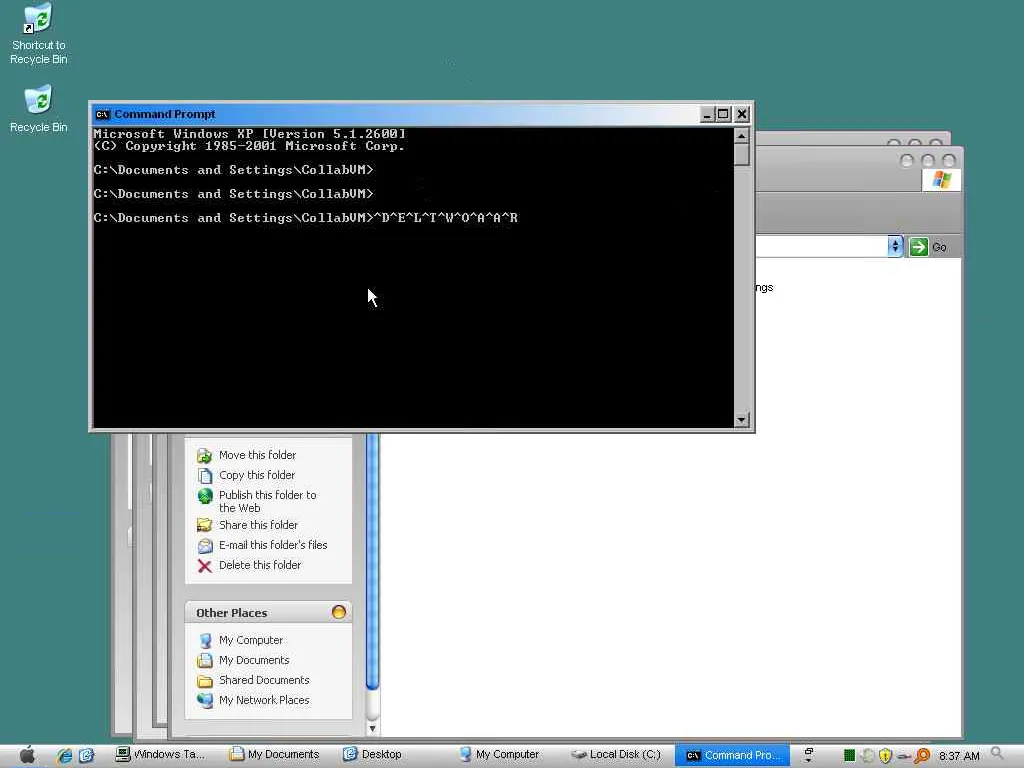Click the Share this folder icon

coord(204,525)
